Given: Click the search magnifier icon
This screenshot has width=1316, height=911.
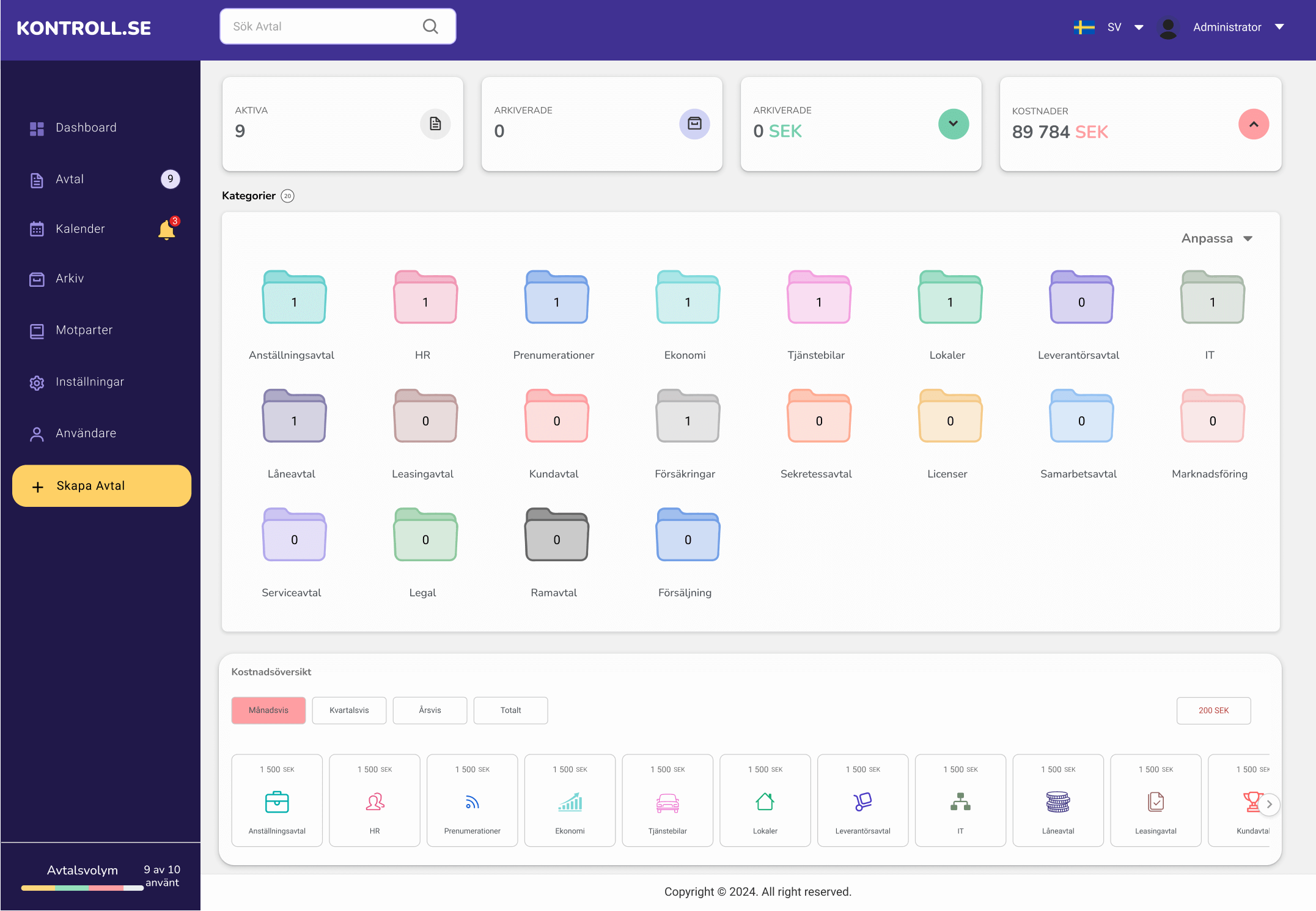Looking at the screenshot, I should click(430, 26).
